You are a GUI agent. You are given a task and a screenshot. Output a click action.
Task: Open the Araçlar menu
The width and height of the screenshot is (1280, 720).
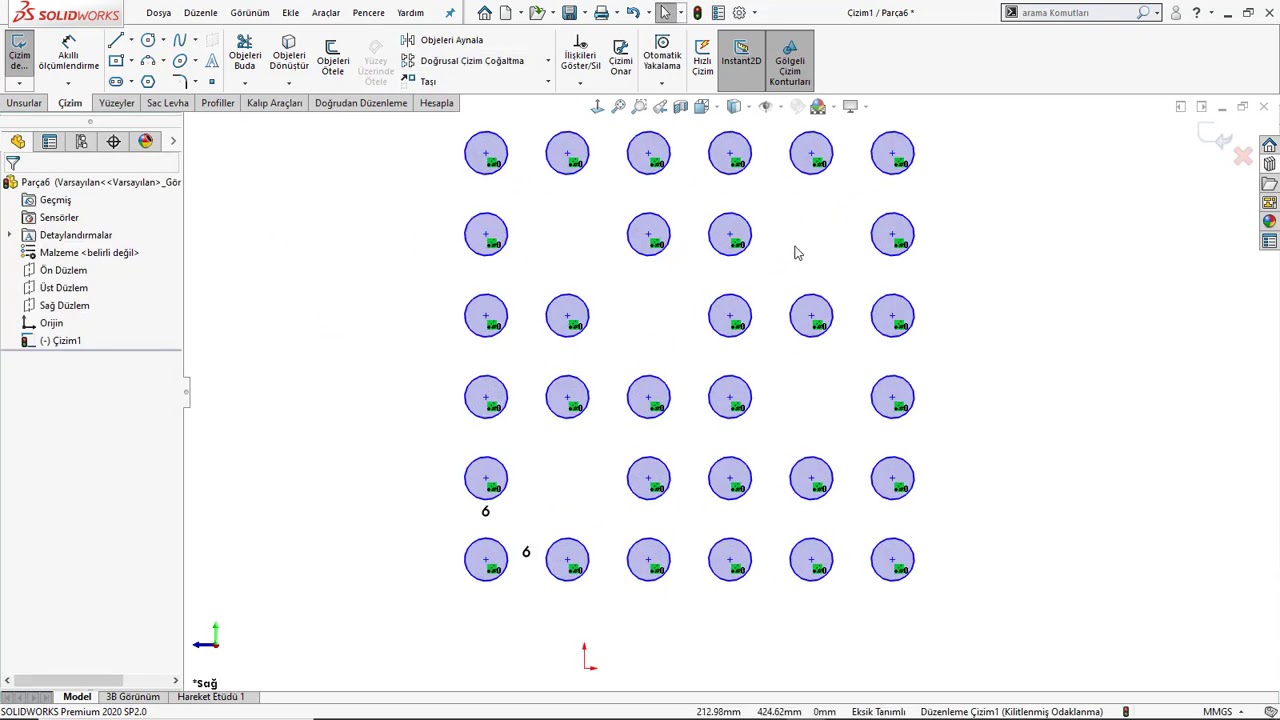(325, 13)
